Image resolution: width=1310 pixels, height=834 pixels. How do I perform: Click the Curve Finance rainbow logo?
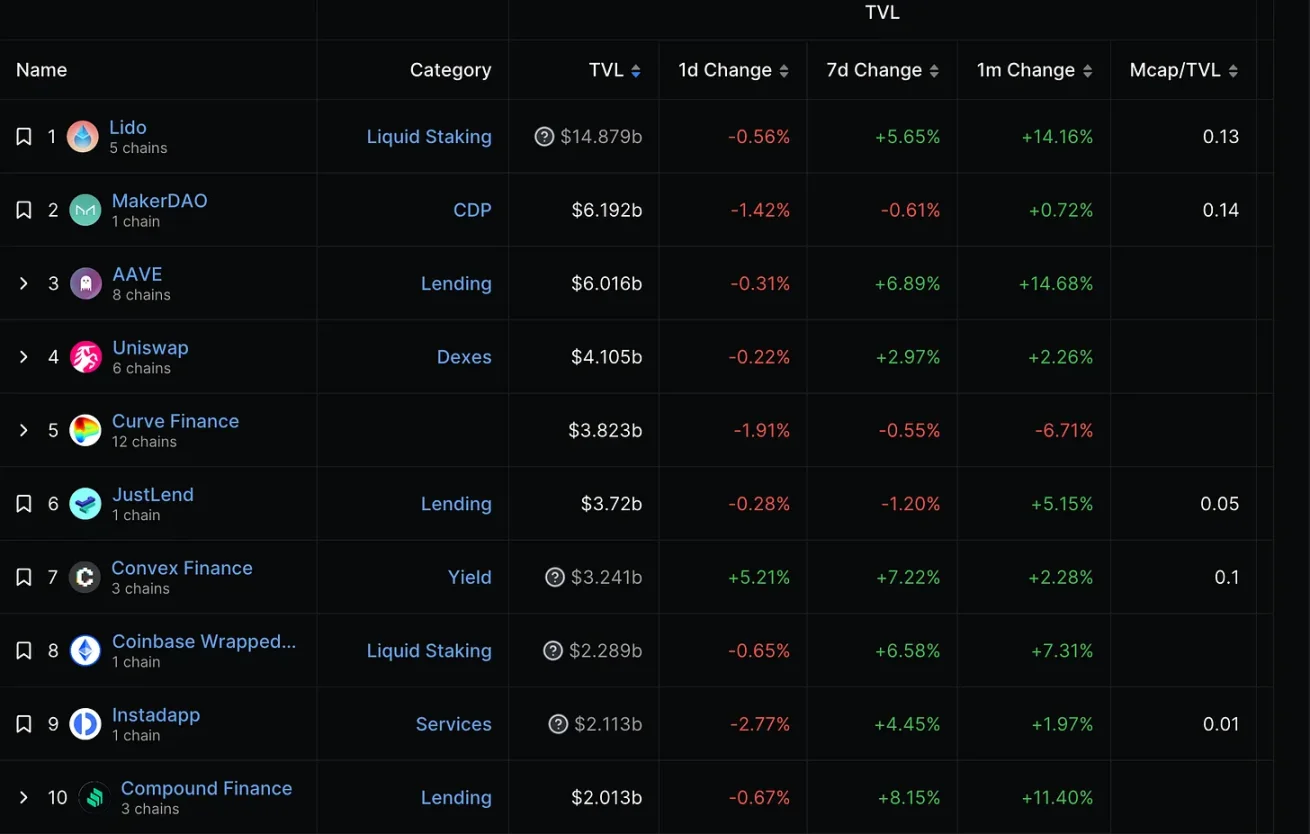pyautogui.click(x=85, y=431)
